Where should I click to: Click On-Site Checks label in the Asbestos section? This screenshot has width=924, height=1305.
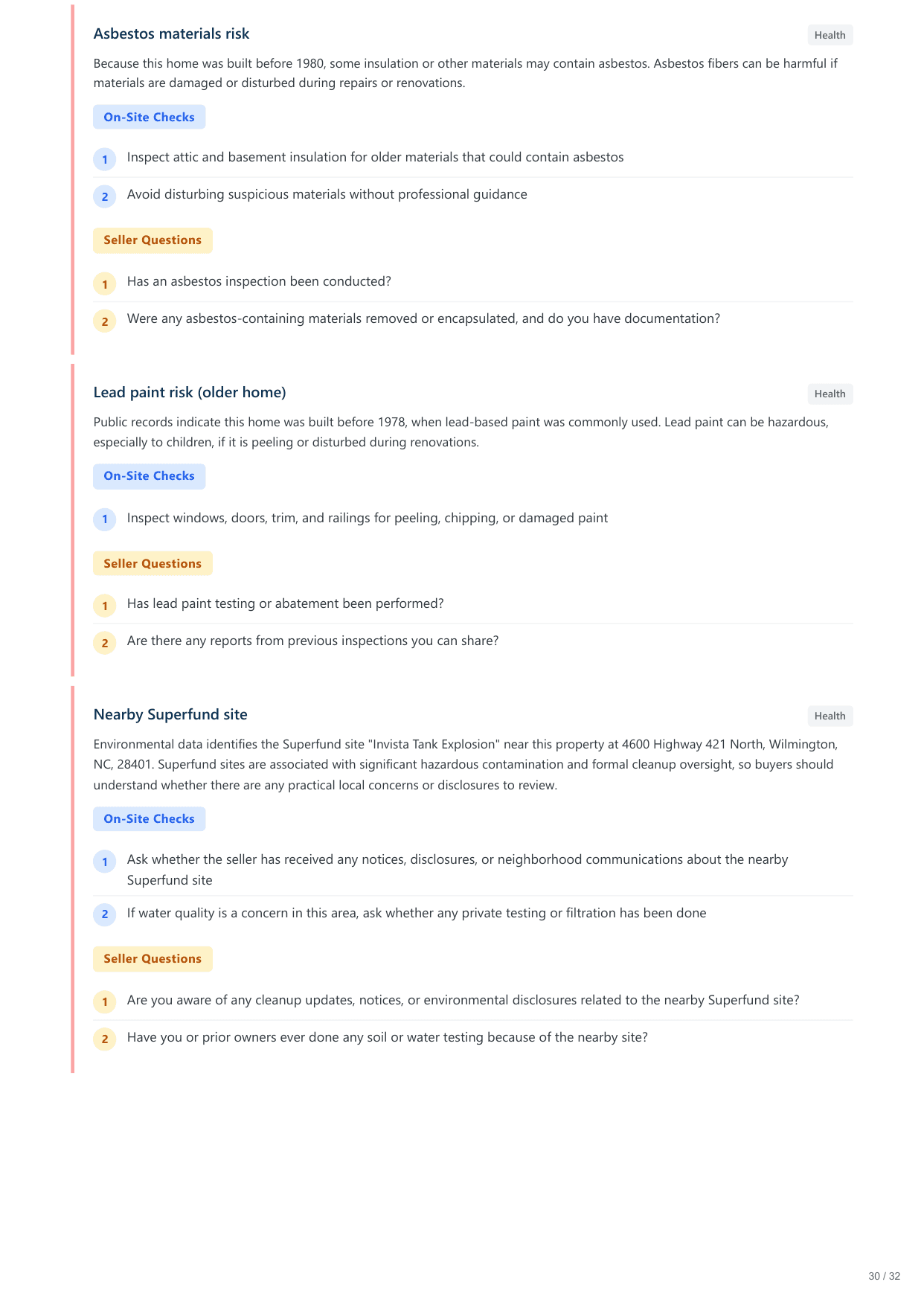(x=149, y=117)
